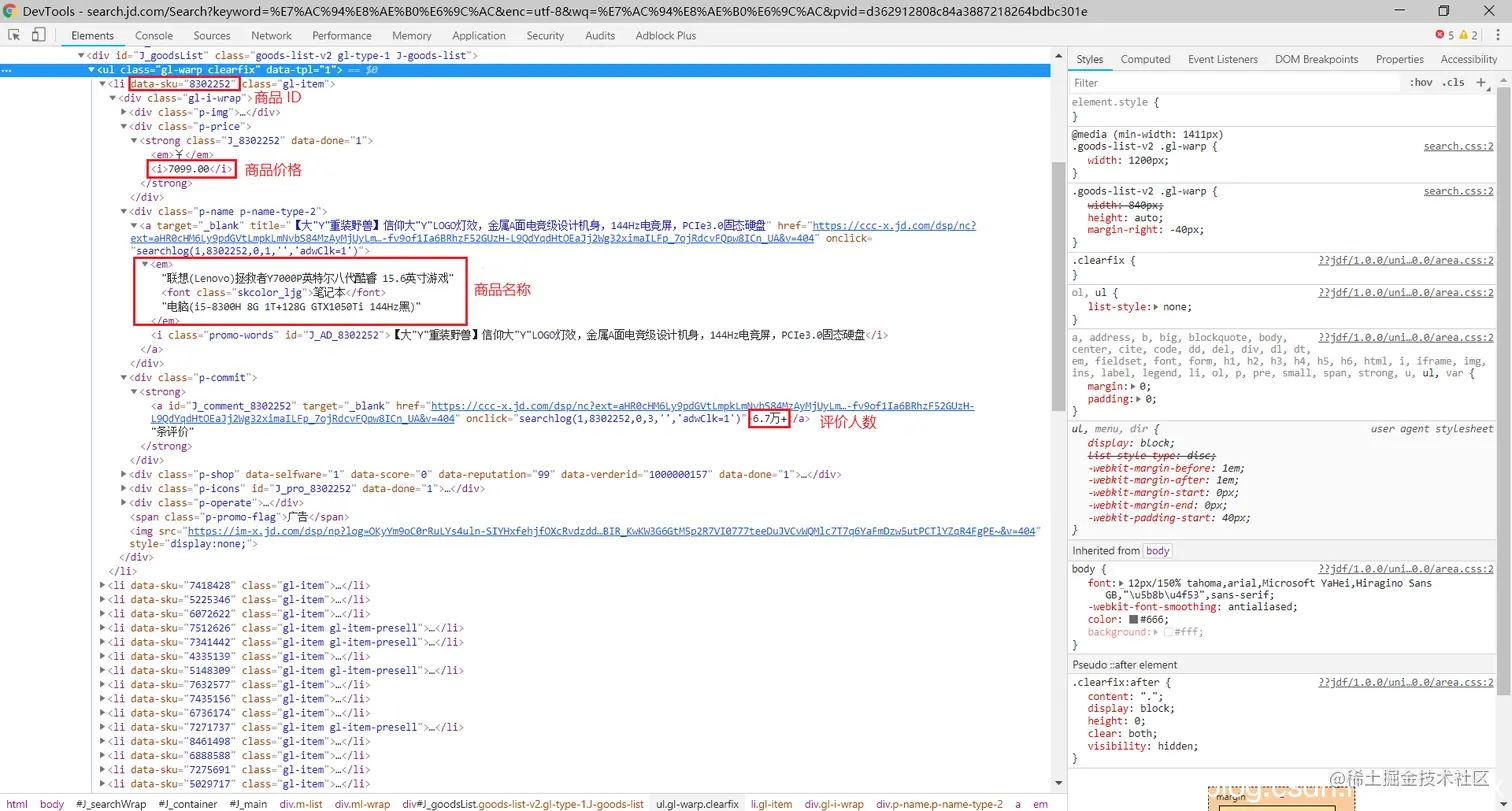Show the DOM Breakpoints pane
Screen dimensions: 1512x811
click(x=1316, y=59)
